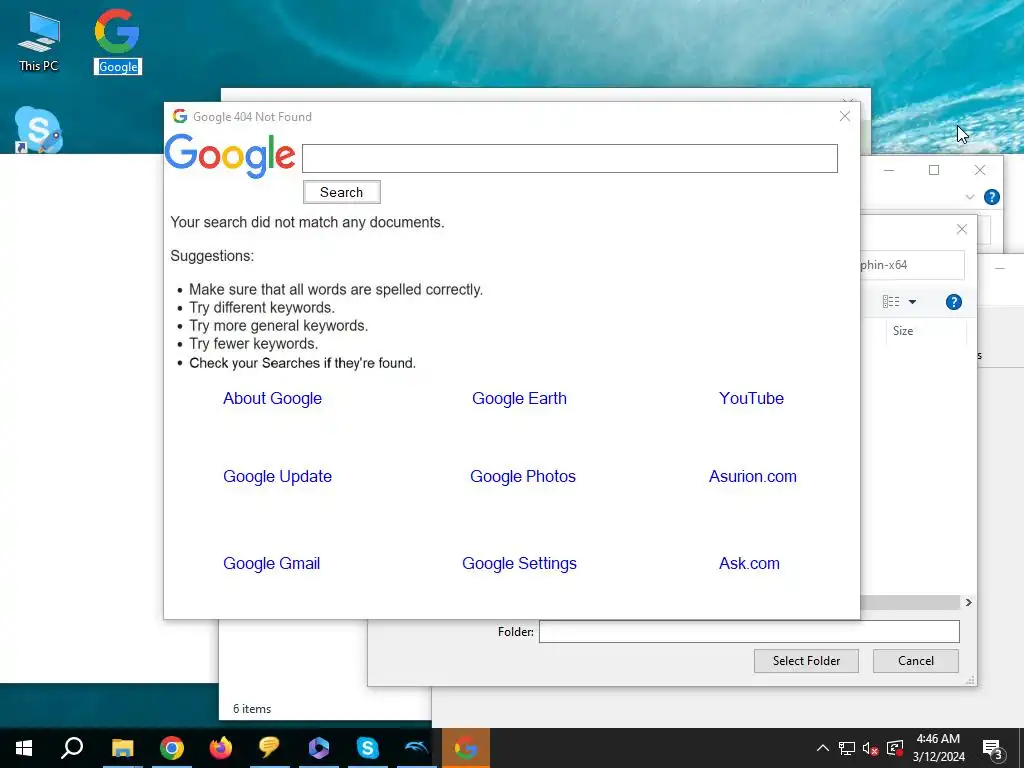Close the folder browse dialog
The height and width of the screenshot is (768, 1024).
961,229
